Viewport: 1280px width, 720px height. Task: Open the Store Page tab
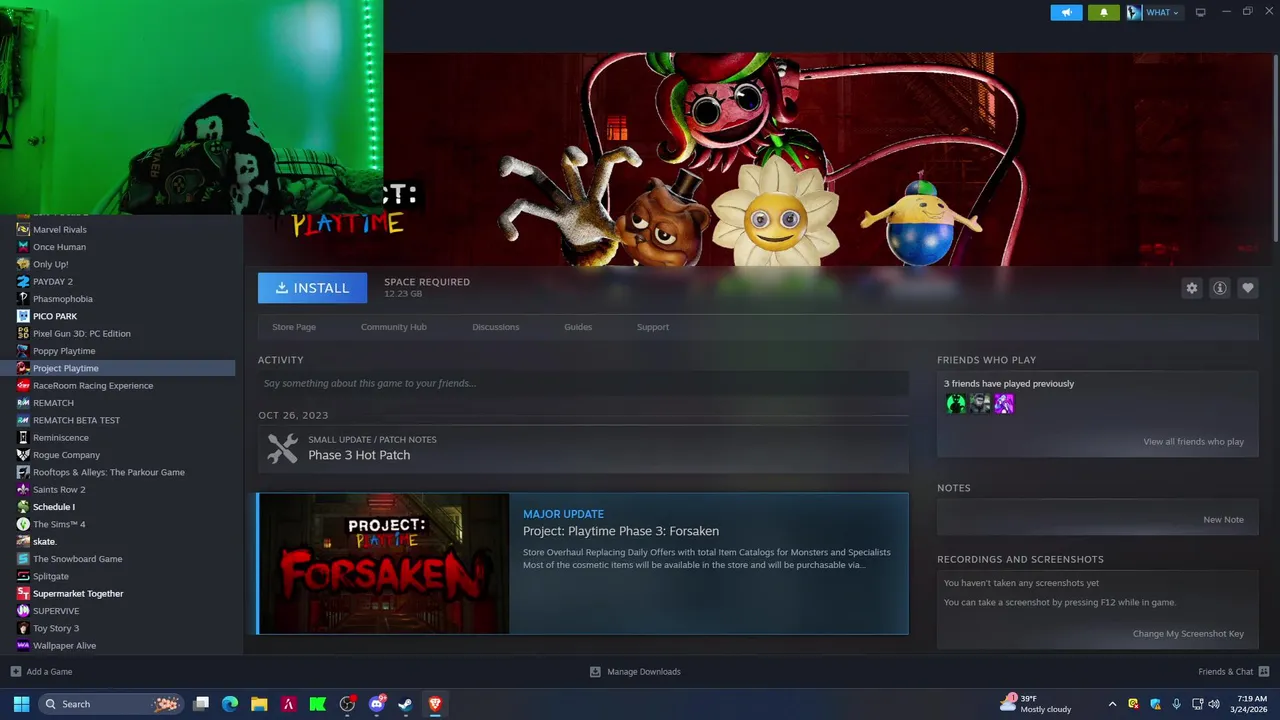294,327
